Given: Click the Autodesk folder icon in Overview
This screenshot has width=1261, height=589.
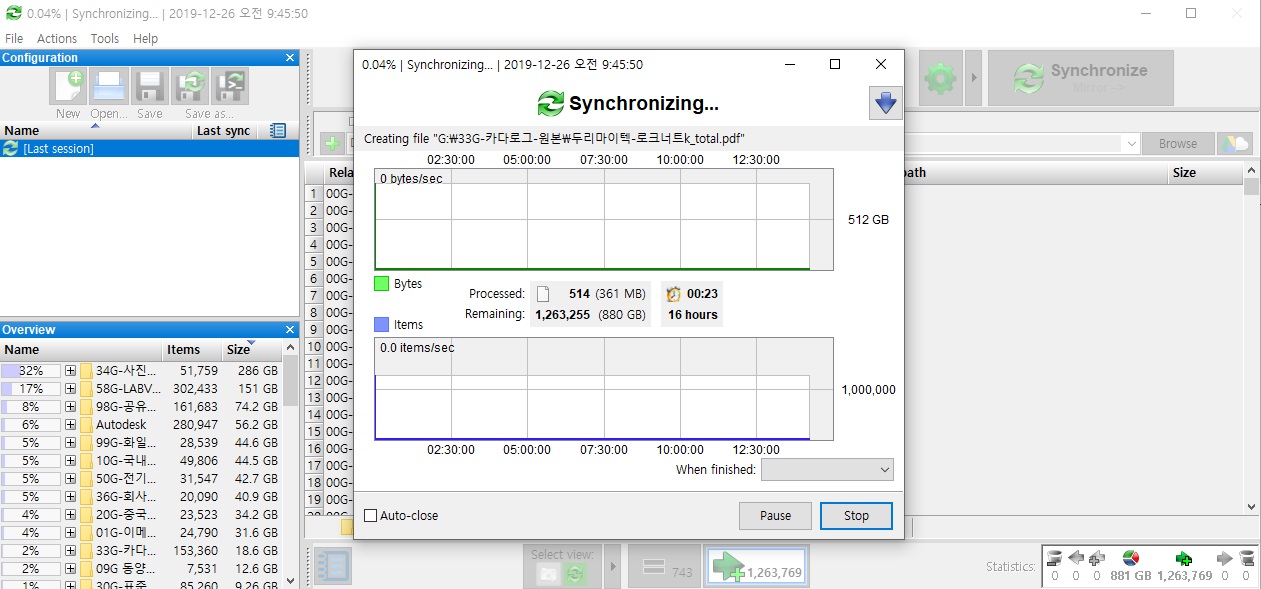Looking at the screenshot, I should pyautogui.click(x=86, y=425).
